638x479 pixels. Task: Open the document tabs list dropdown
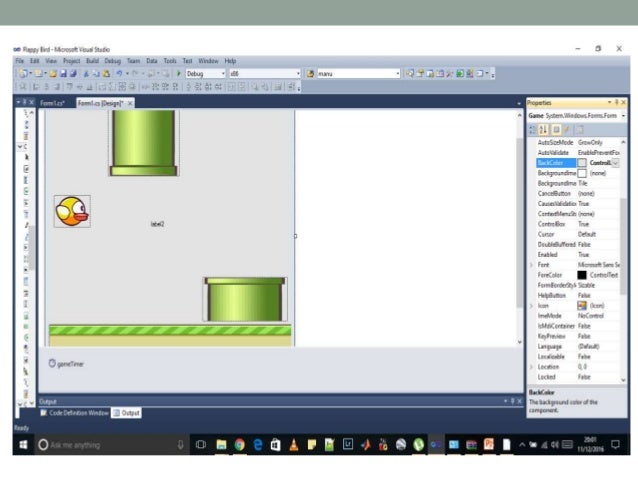519,104
